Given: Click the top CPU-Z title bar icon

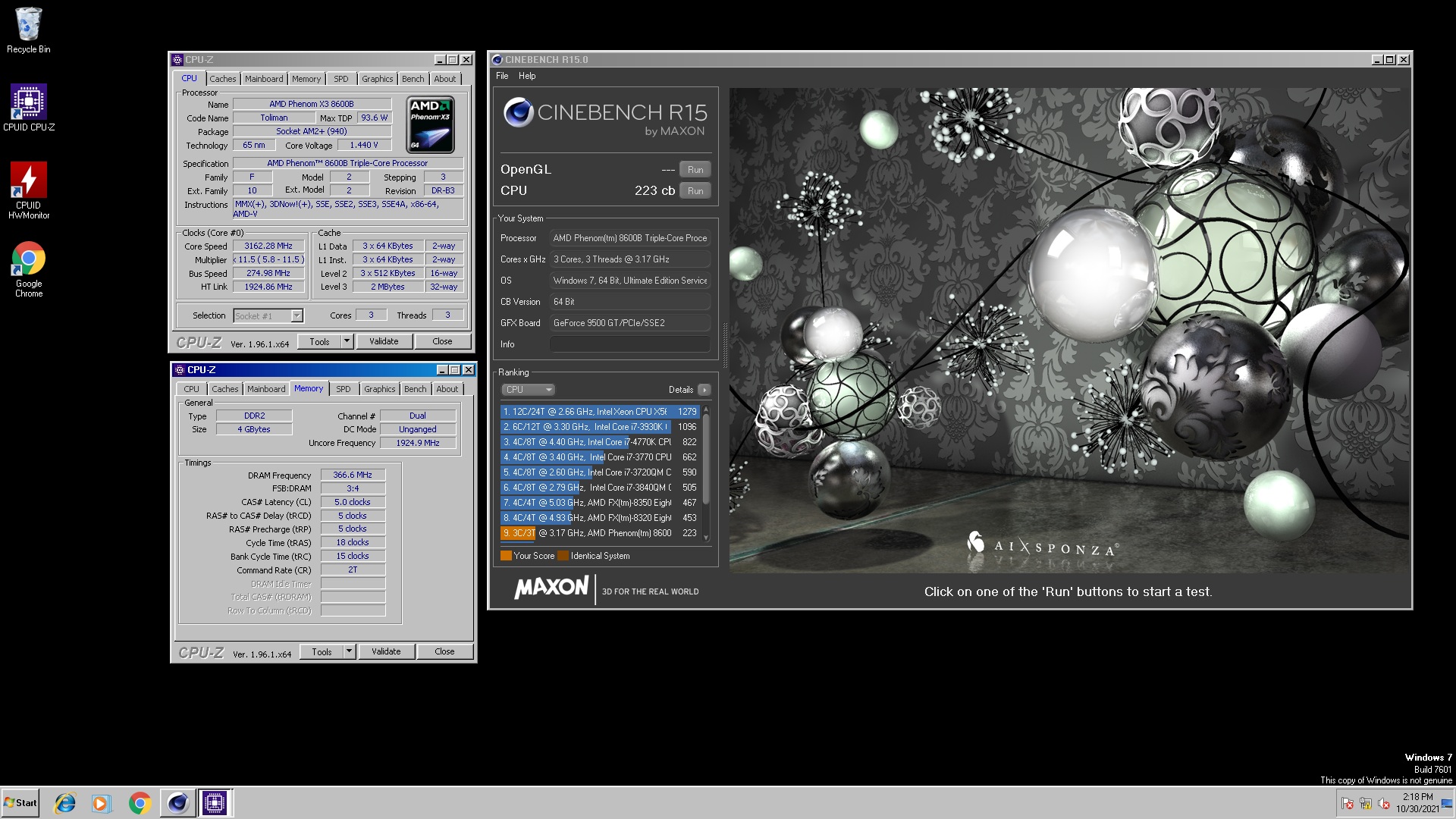Looking at the screenshot, I should (x=177, y=60).
